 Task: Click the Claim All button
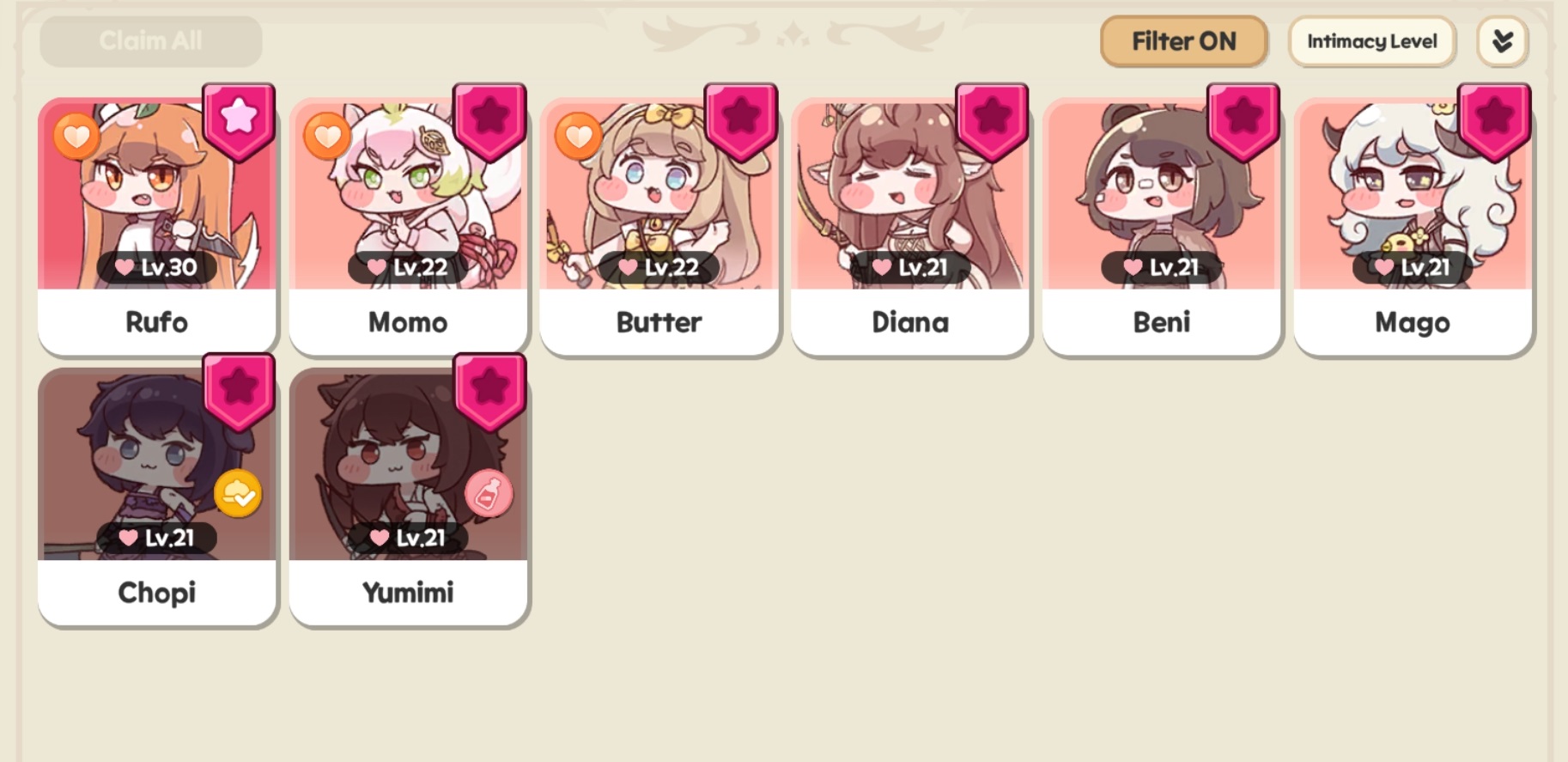point(151,41)
